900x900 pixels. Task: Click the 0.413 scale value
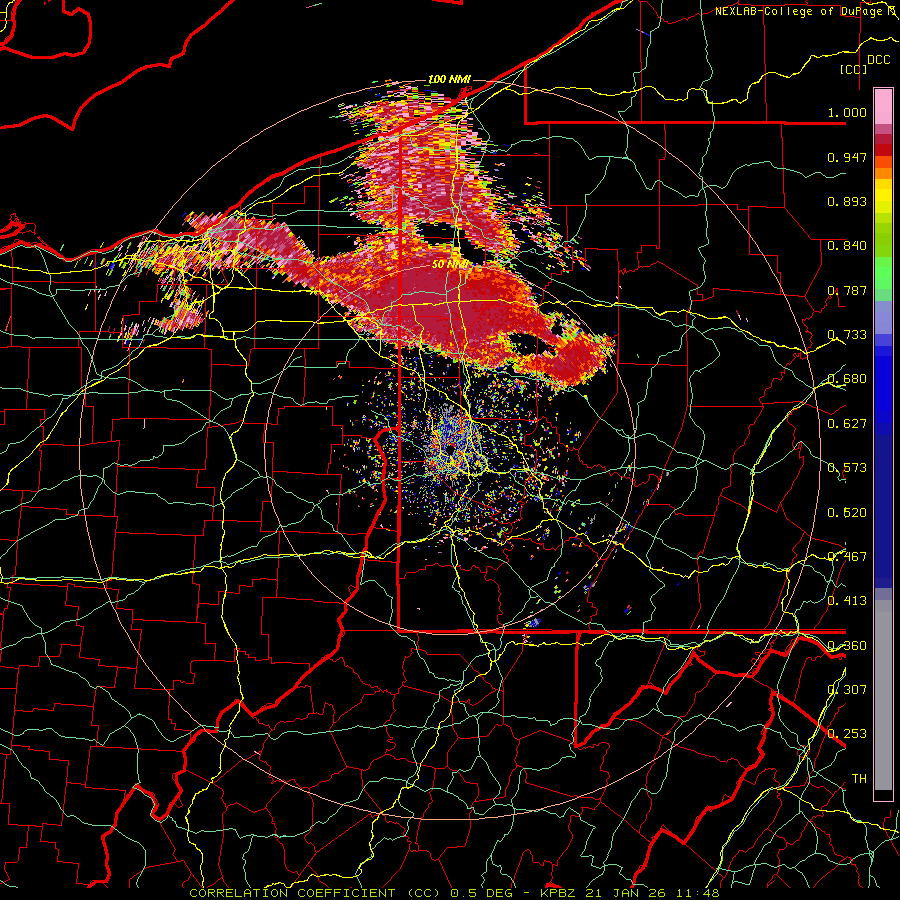pyautogui.click(x=847, y=601)
